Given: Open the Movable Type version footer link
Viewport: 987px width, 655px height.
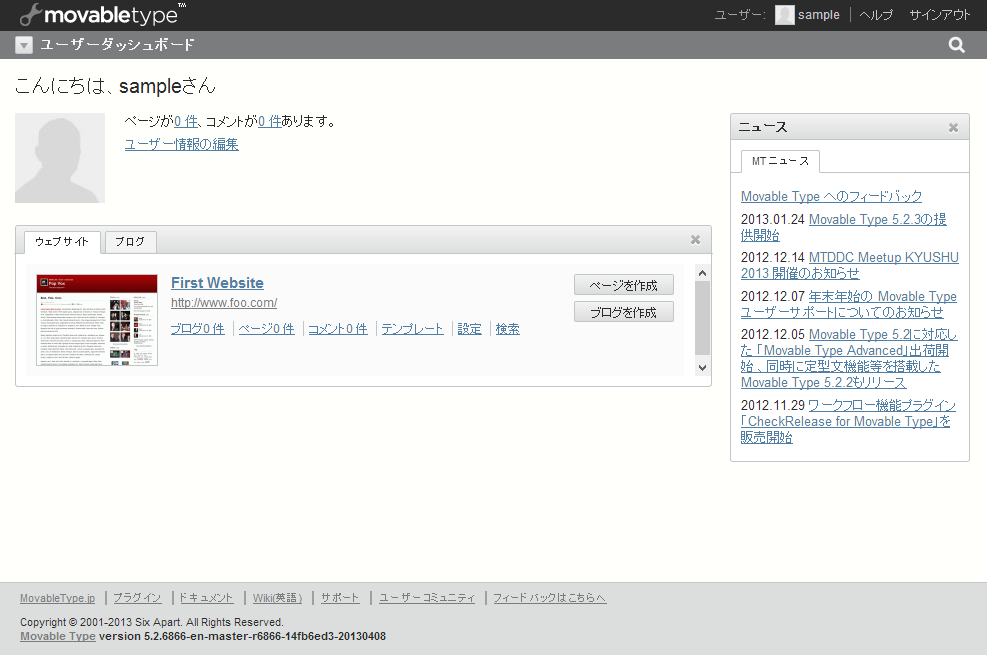Looking at the screenshot, I should click(x=58, y=636).
